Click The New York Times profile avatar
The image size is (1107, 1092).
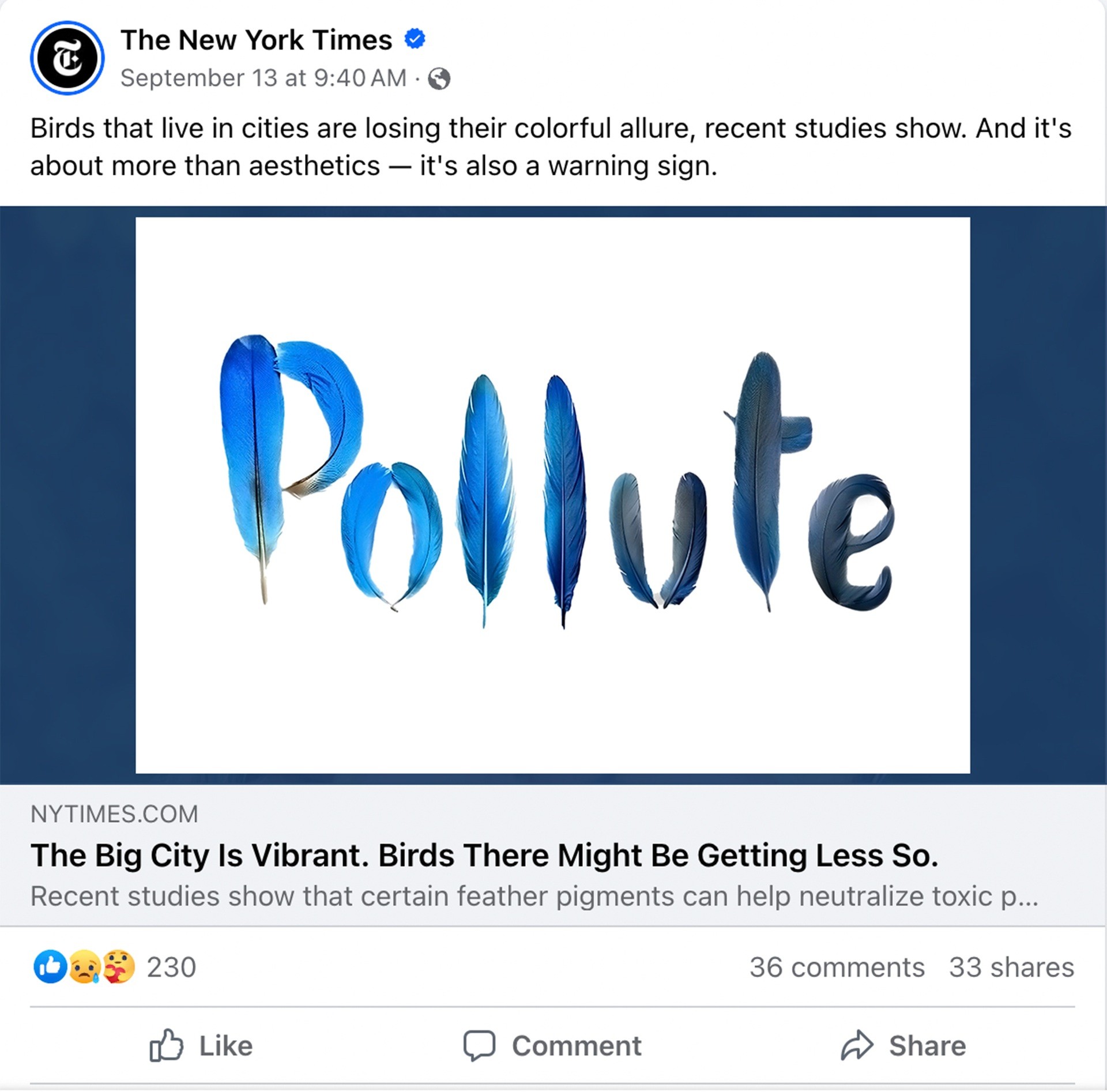67,58
